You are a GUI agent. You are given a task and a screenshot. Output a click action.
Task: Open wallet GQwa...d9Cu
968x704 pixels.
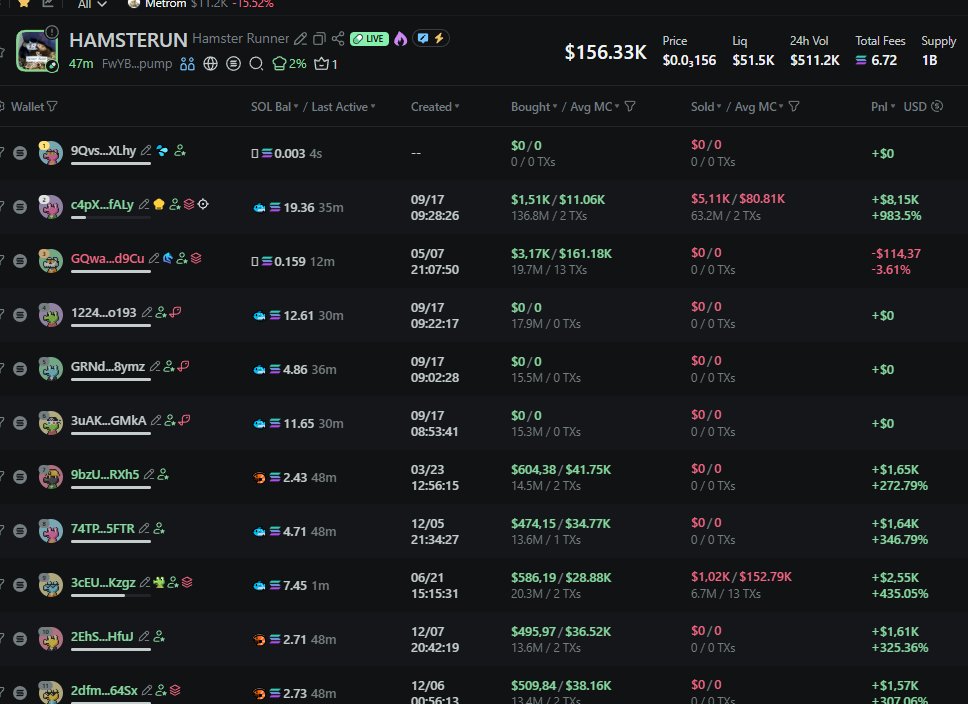tap(107, 258)
